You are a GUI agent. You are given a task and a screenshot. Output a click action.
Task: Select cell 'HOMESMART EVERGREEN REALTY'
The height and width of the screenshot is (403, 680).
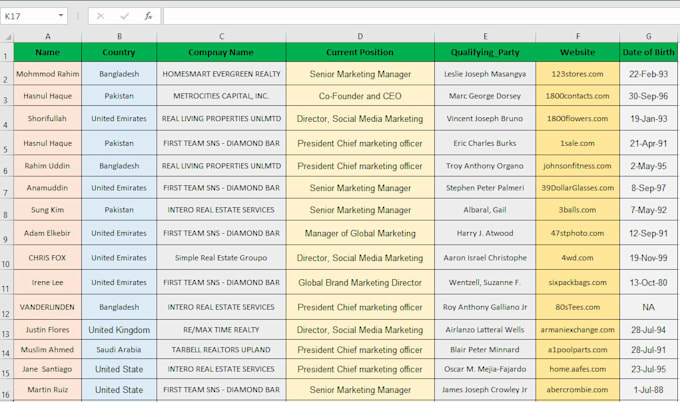point(222,74)
